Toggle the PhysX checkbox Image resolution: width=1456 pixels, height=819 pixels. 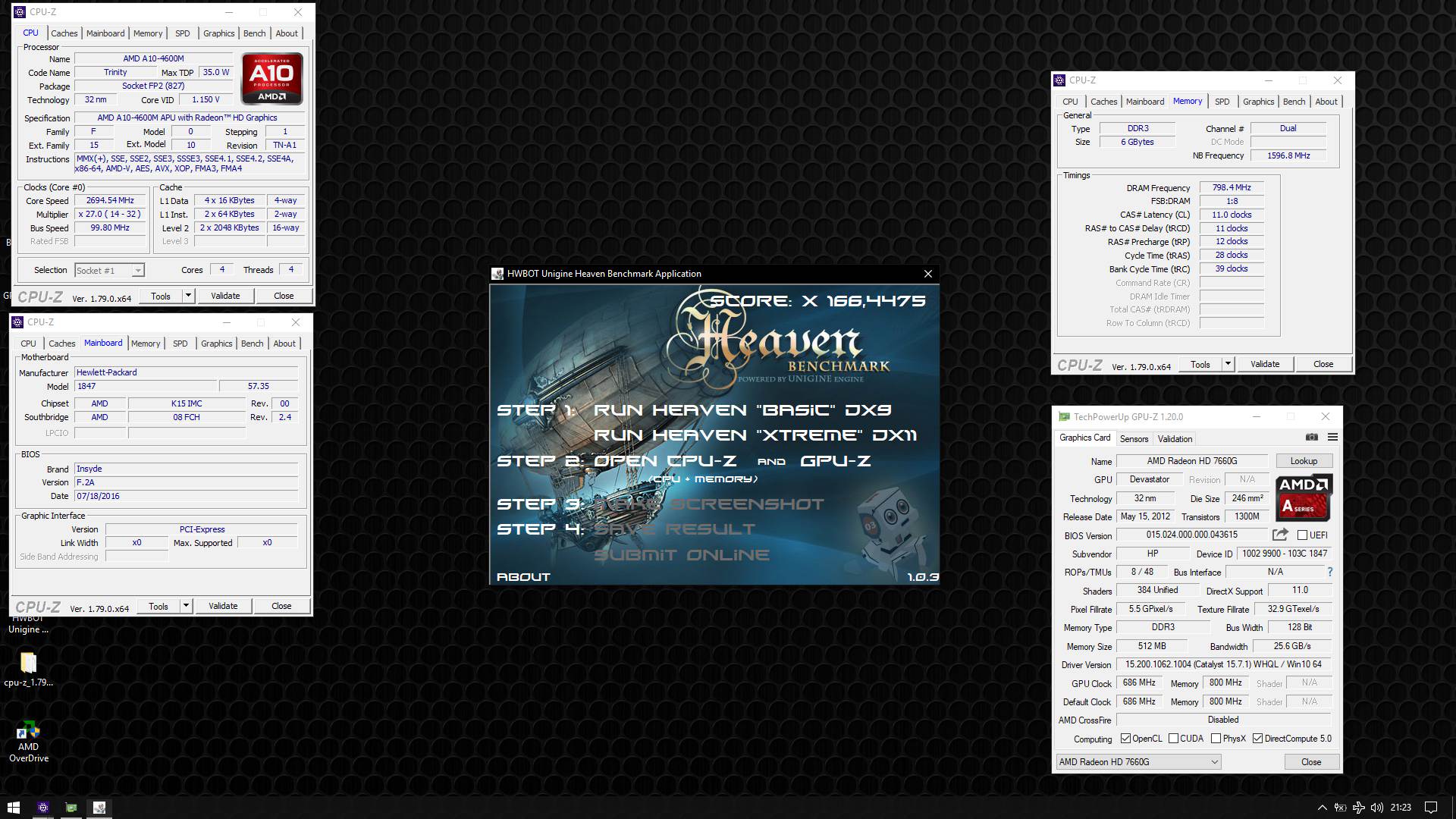tap(1216, 739)
